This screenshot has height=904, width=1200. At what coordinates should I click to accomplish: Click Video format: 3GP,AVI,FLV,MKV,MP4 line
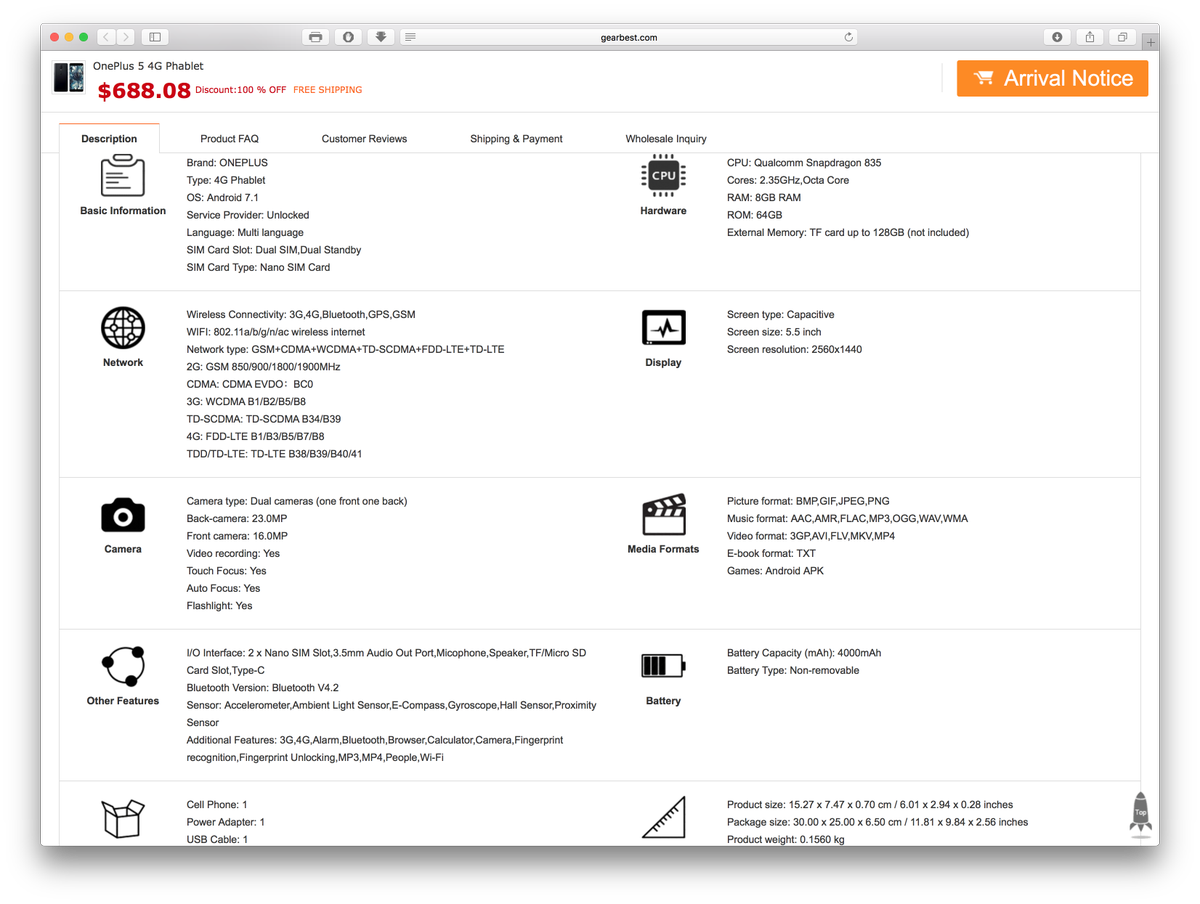[x=811, y=536]
